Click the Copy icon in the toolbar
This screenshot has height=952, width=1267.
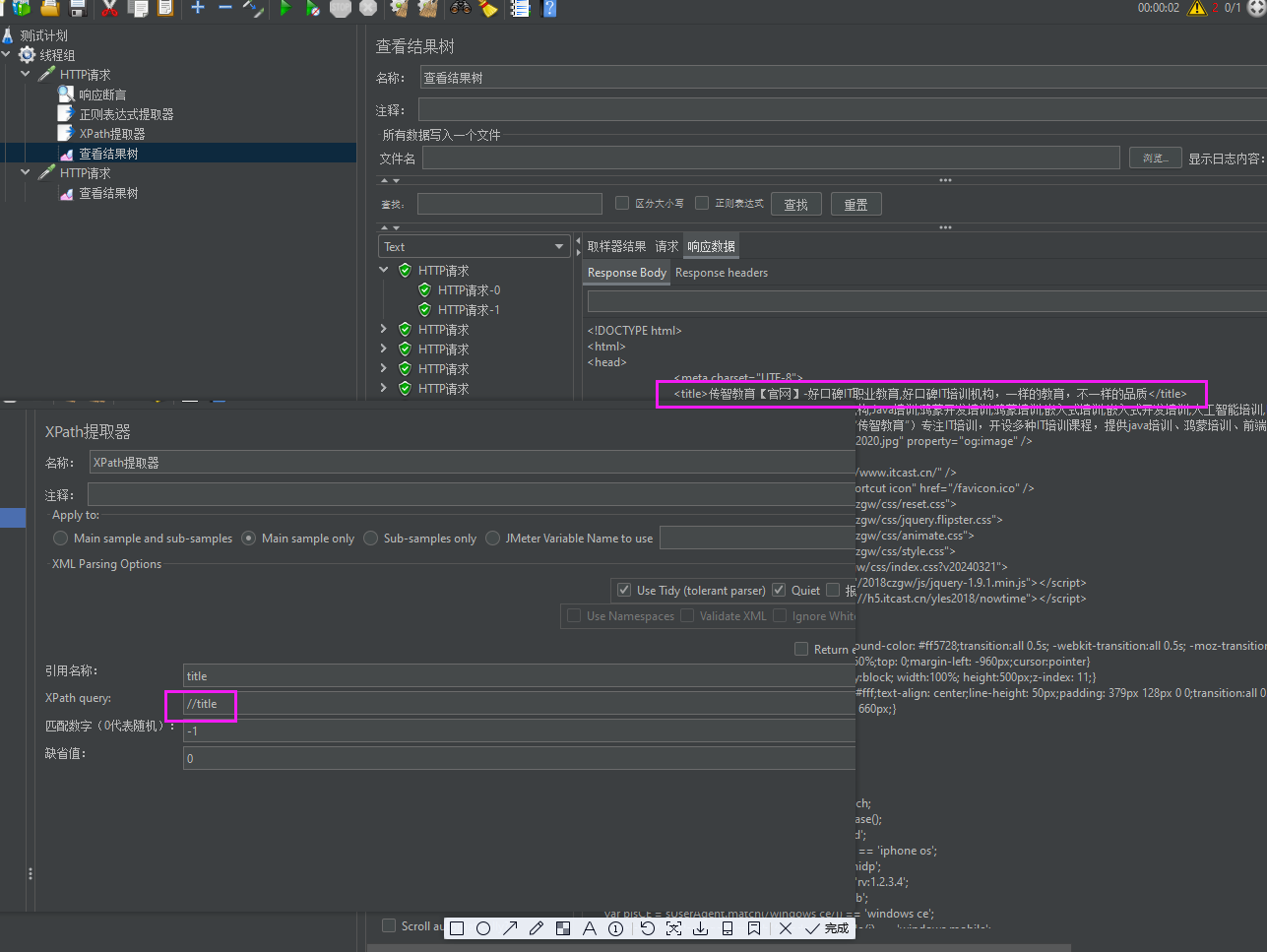coord(138,8)
